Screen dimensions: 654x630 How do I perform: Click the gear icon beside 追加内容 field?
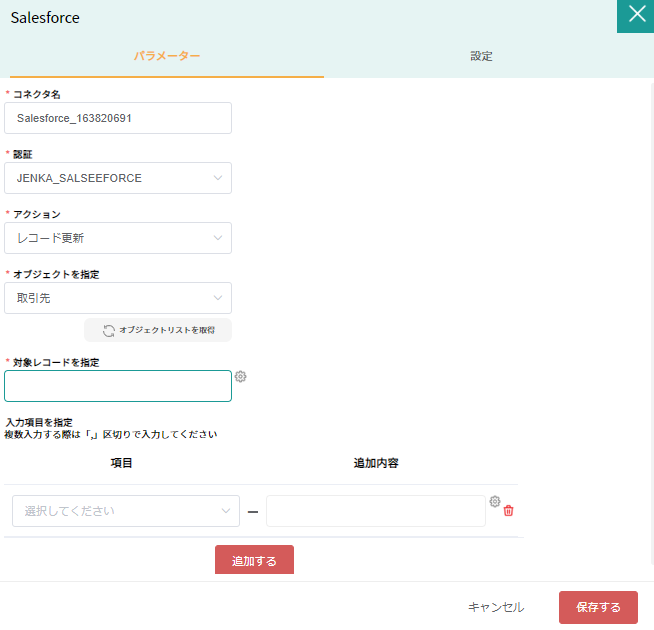[x=495, y=501]
